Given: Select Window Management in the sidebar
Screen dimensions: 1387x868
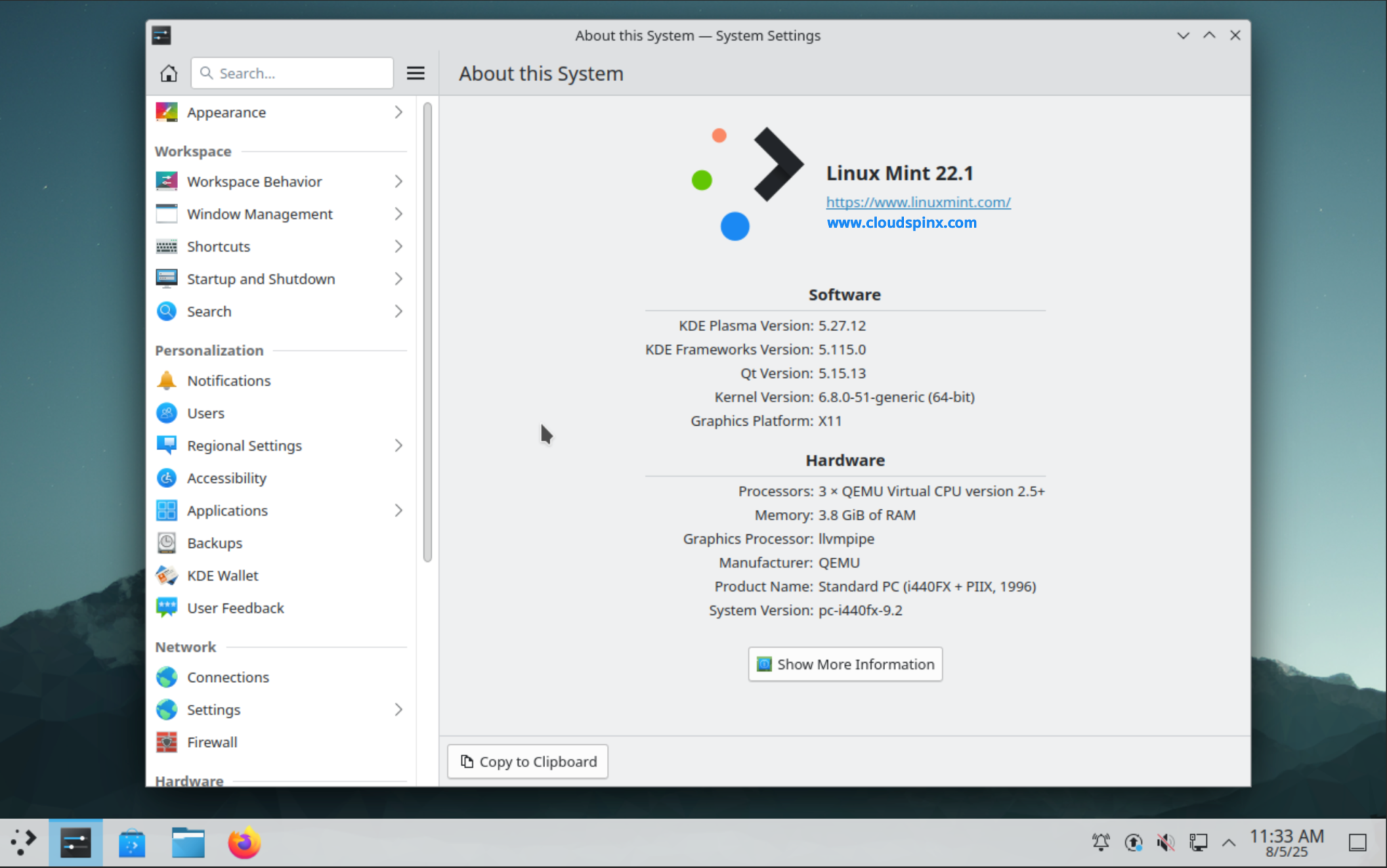Looking at the screenshot, I should click(259, 213).
